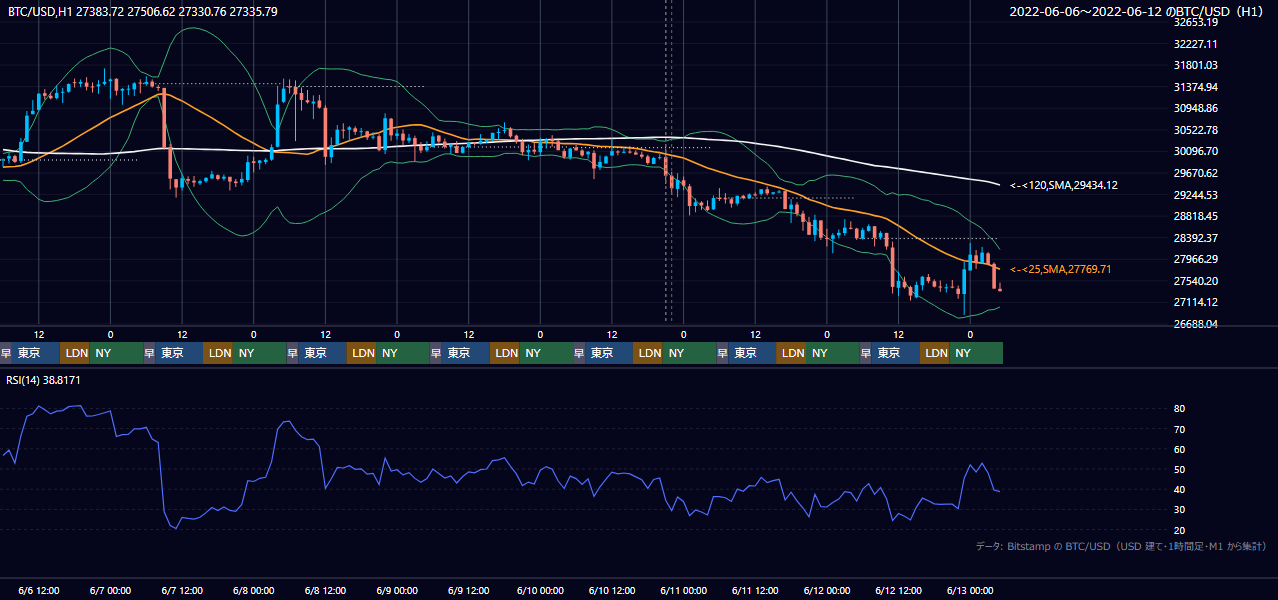Click the 6/6 12:00 date label
This screenshot has width=1278, height=600.
[40, 590]
